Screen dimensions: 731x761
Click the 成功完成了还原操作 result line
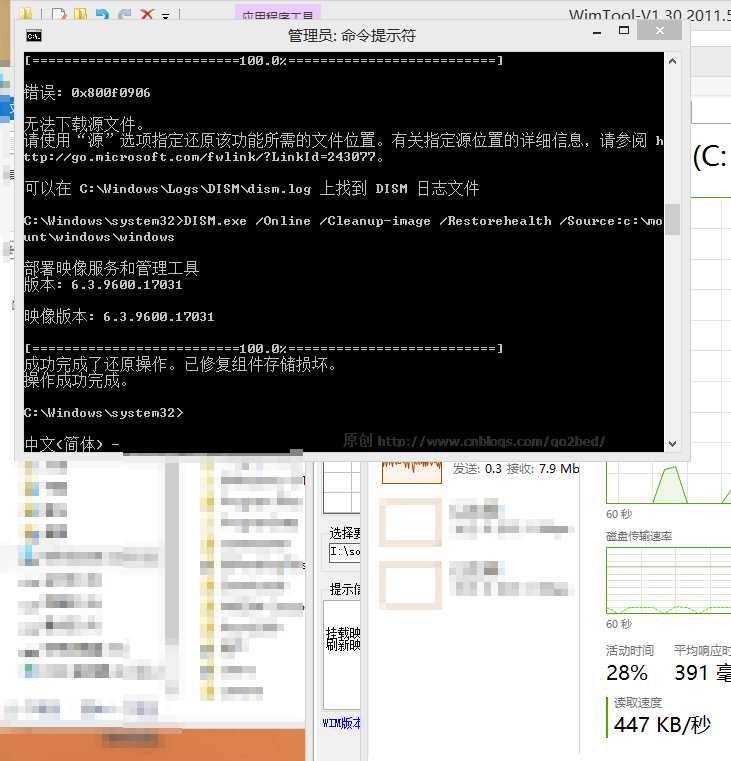coord(180,364)
